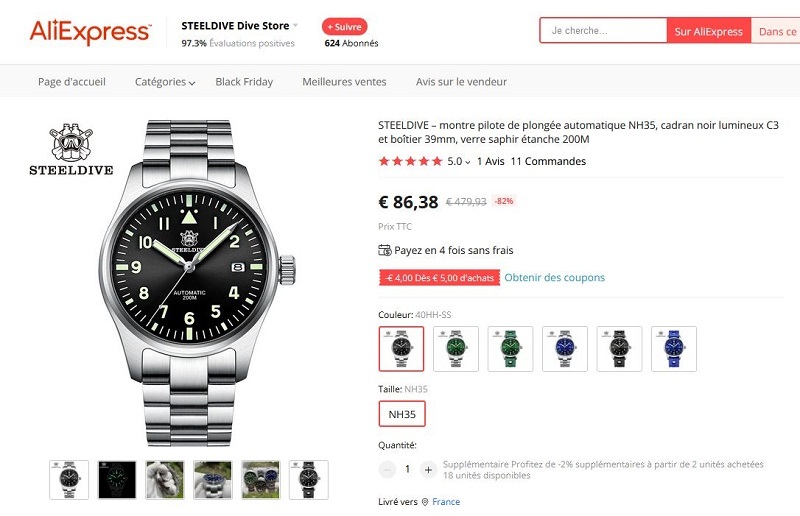Image resolution: width=800 pixels, height=516 pixels.
Task: Decrease quantity with the minus button
Action: point(387,469)
